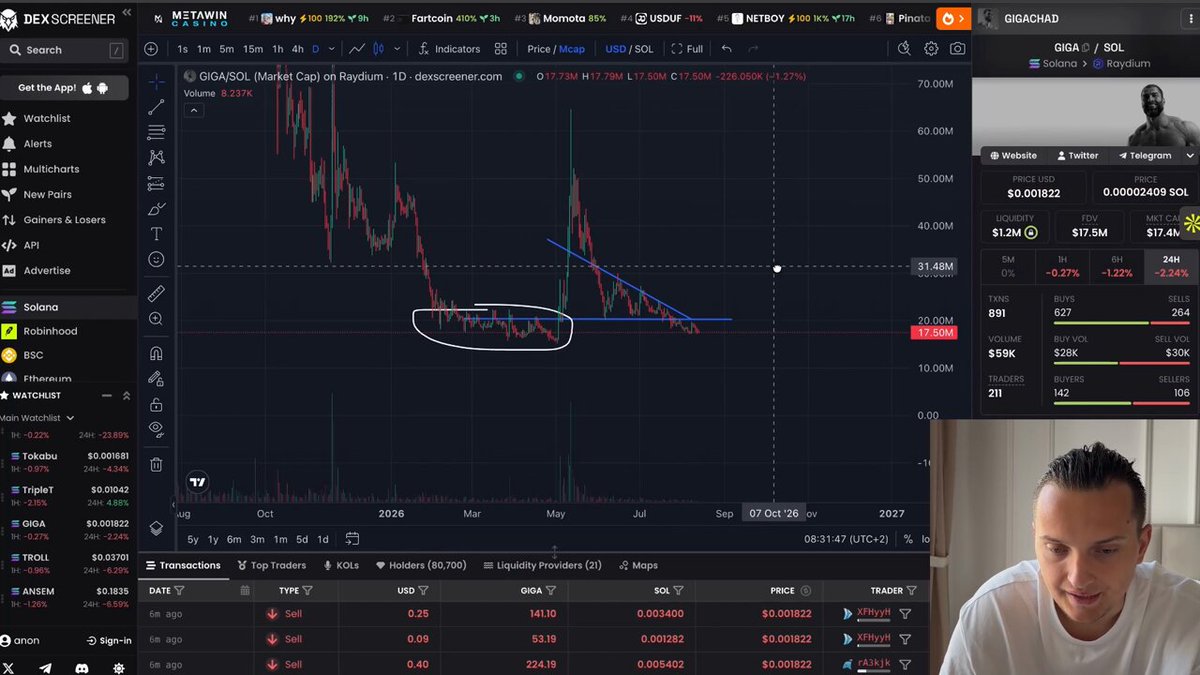Viewport: 1200px width, 675px height.
Task: Open chart settings gear icon
Action: [x=931, y=49]
